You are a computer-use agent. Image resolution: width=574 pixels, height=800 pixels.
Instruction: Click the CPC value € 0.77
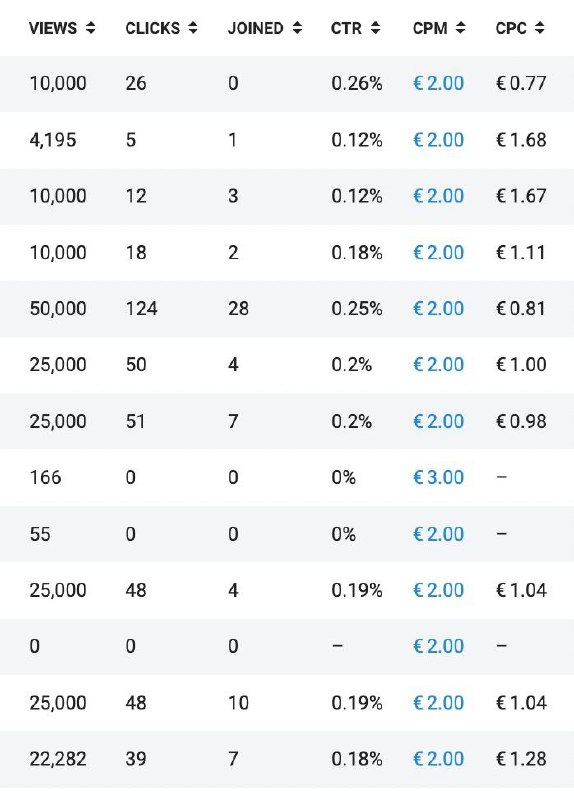[521, 83]
